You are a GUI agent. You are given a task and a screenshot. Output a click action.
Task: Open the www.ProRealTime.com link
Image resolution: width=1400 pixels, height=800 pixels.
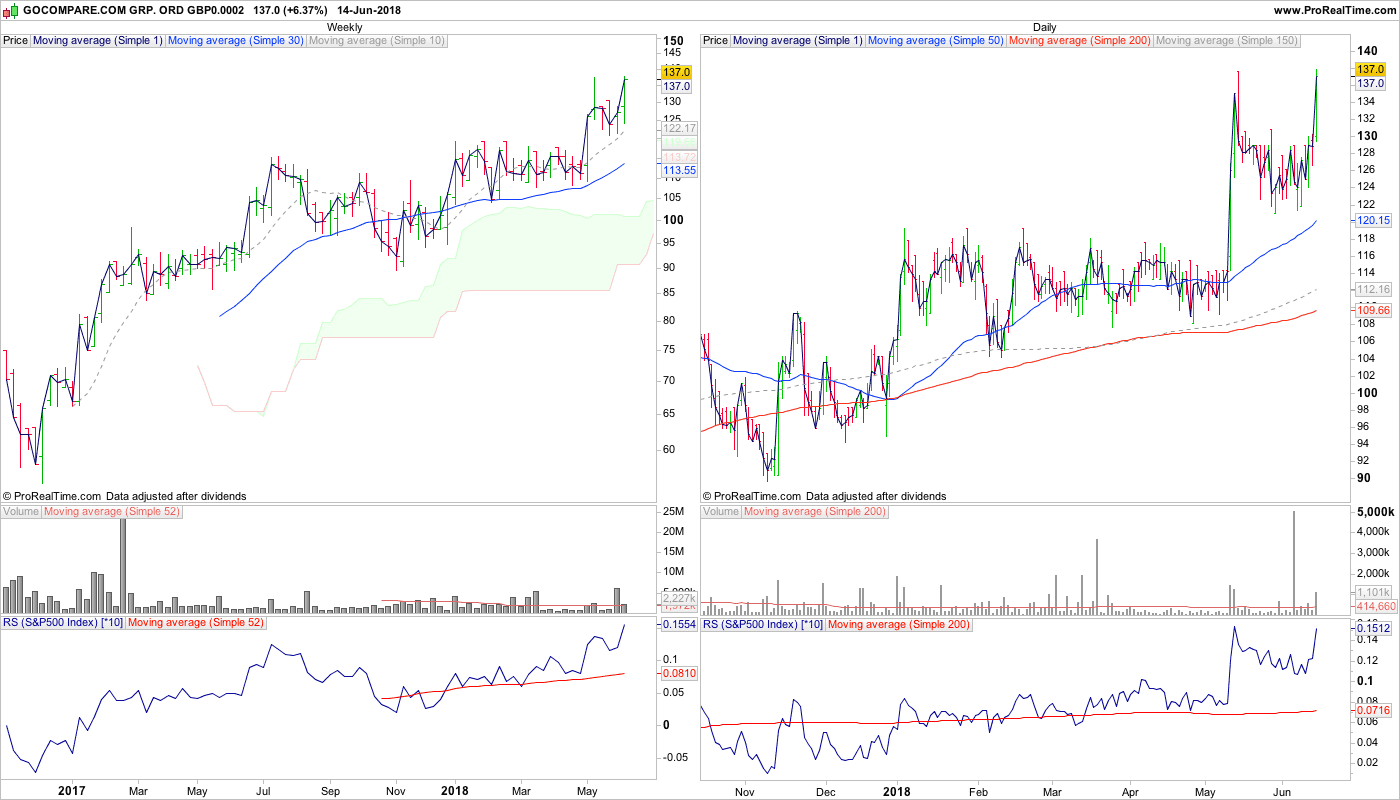(1335, 10)
